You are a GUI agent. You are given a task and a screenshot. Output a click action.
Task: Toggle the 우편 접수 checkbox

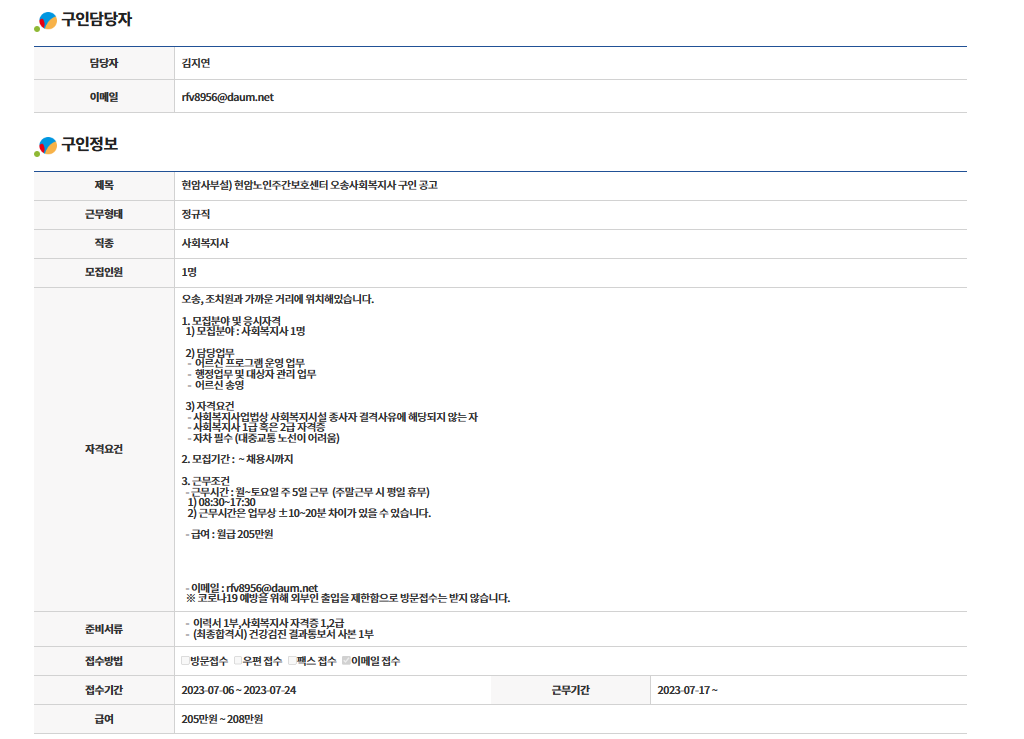coord(239,661)
